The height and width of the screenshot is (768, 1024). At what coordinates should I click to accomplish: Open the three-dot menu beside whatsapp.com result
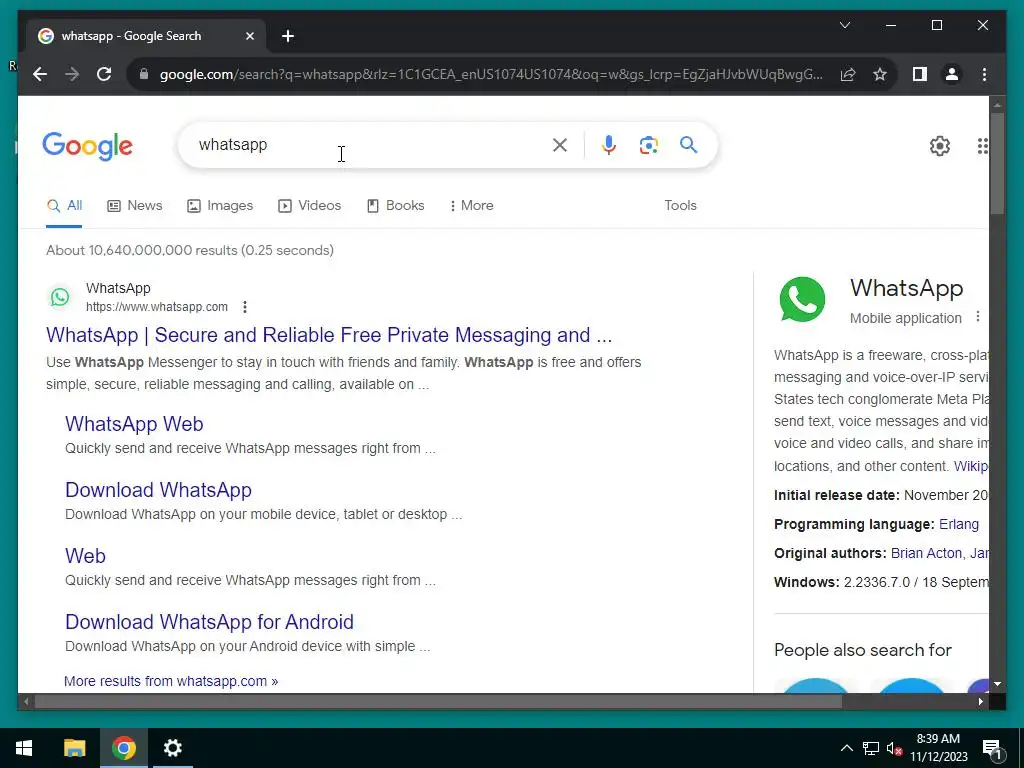pyautogui.click(x=244, y=307)
